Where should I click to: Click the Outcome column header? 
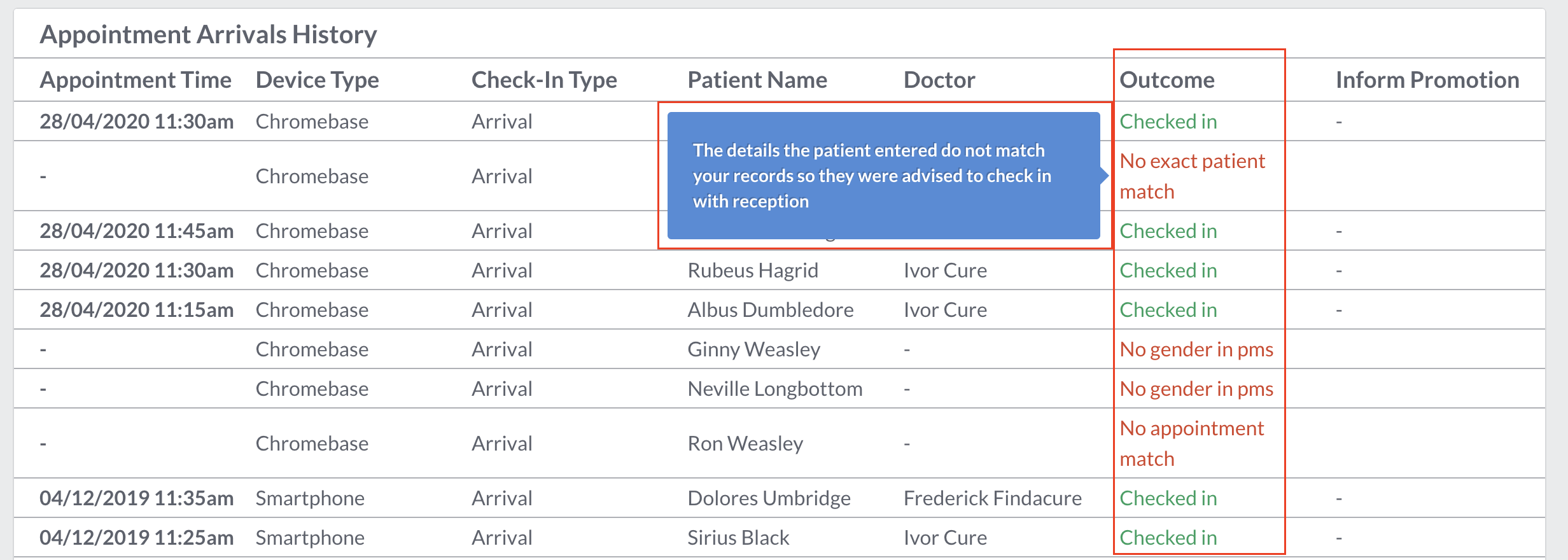point(1167,80)
